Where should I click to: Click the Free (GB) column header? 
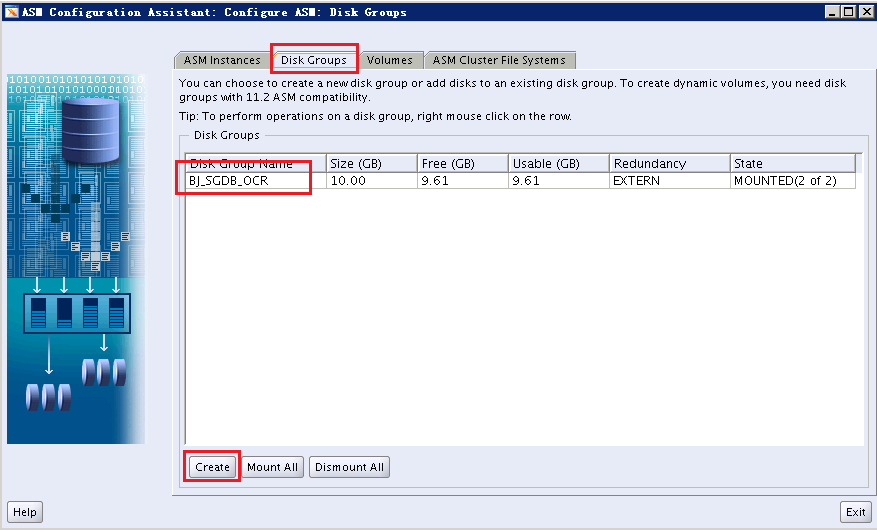[x=463, y=163]
